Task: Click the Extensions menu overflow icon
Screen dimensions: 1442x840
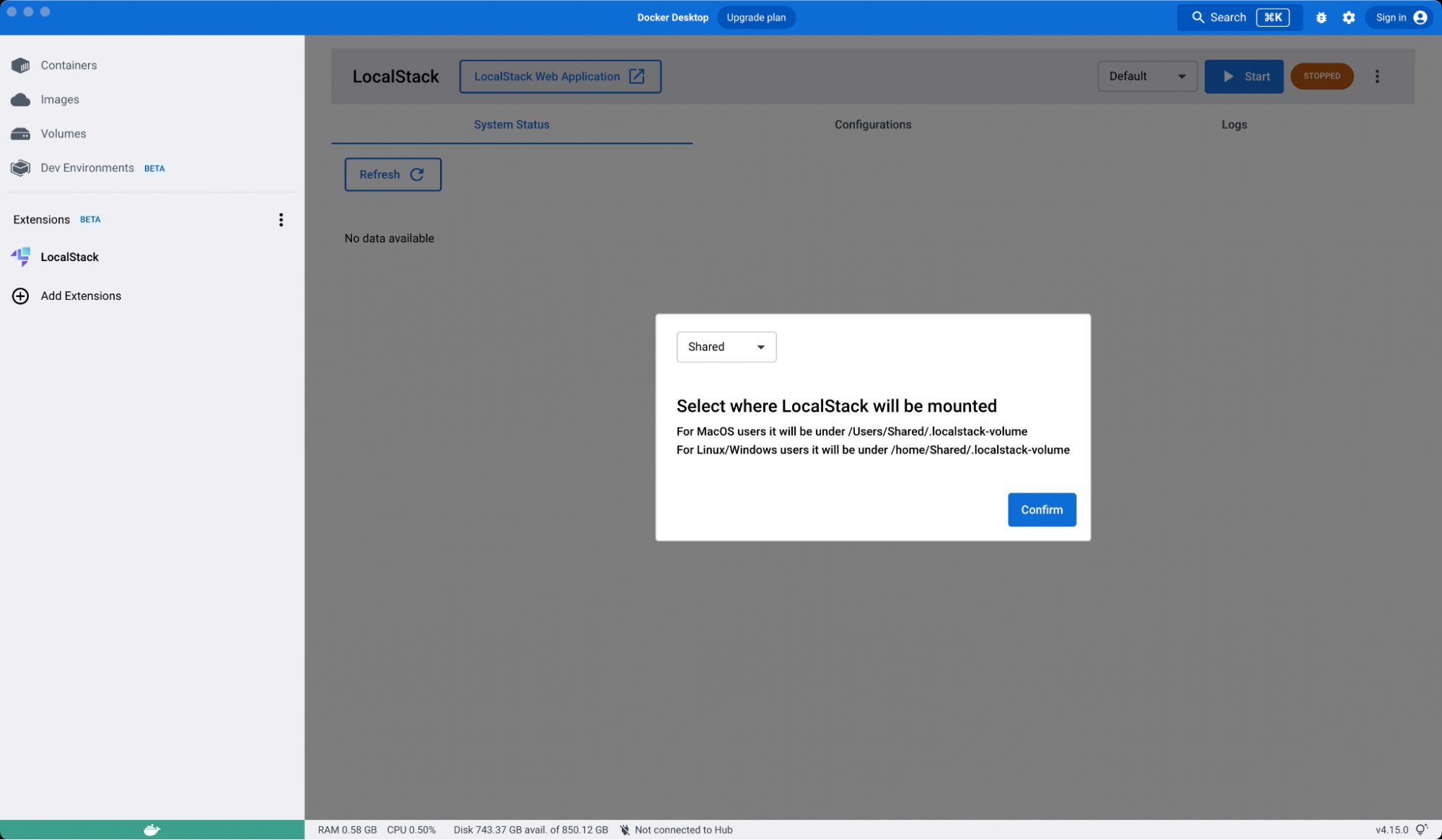Action: pyautogui.click(x=281, y=220)
